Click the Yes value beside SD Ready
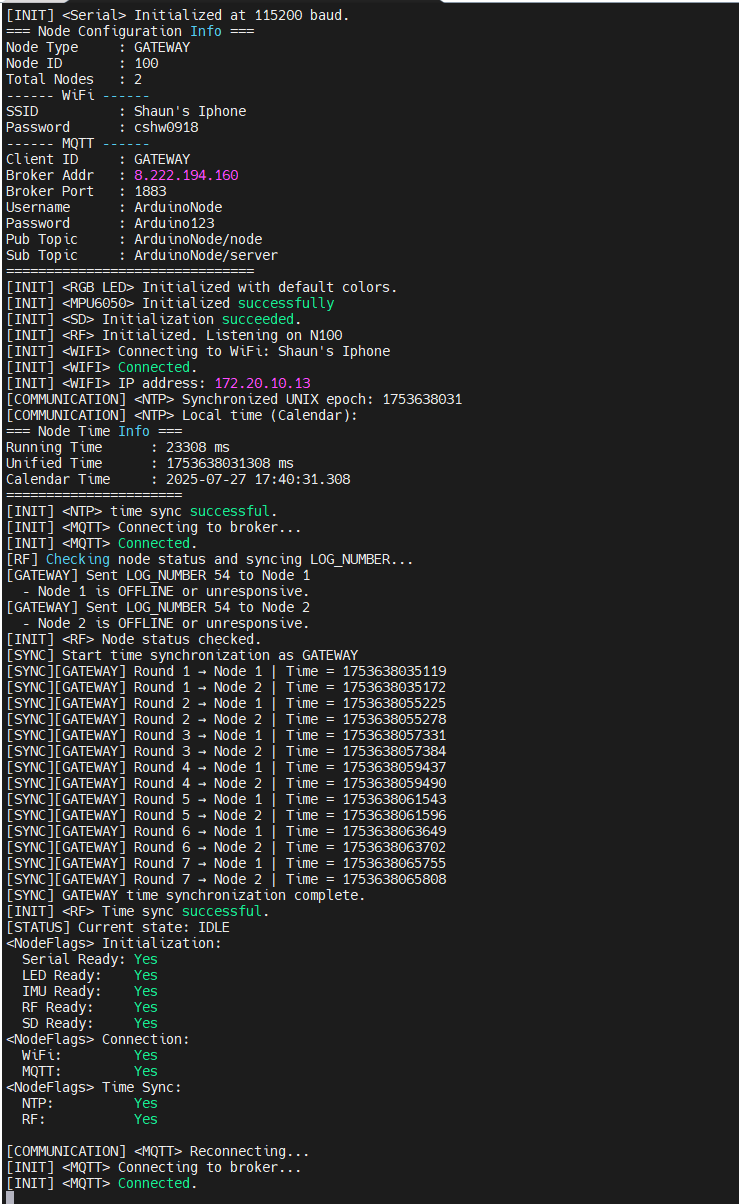 146,1023
